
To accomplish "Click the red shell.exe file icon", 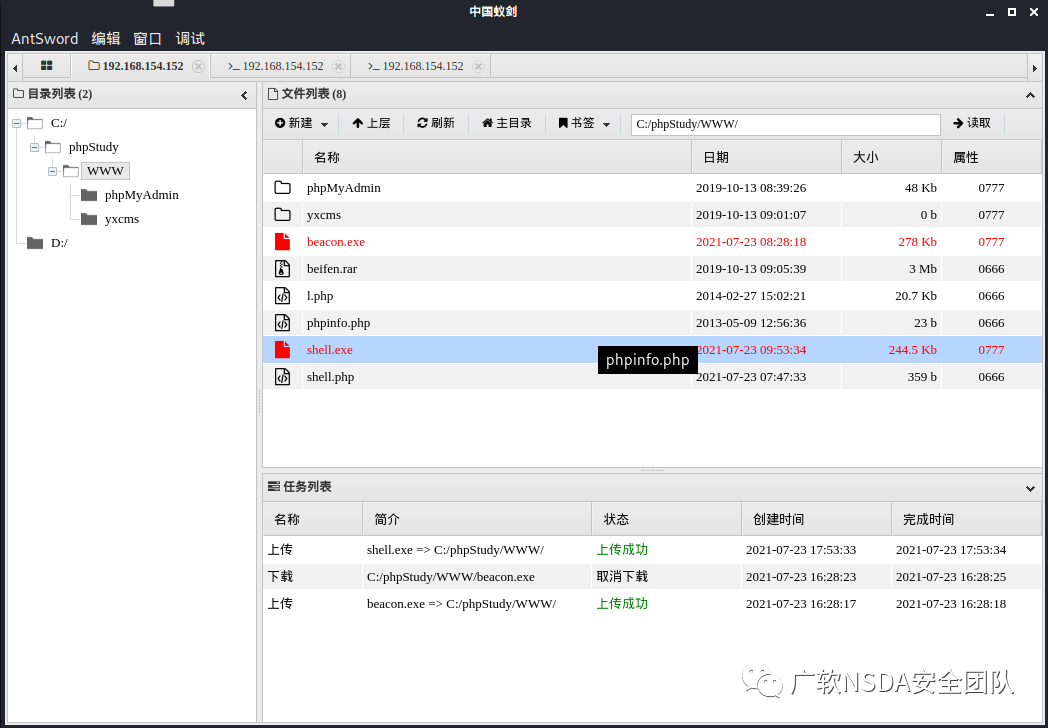I will (x=283, y=350).
